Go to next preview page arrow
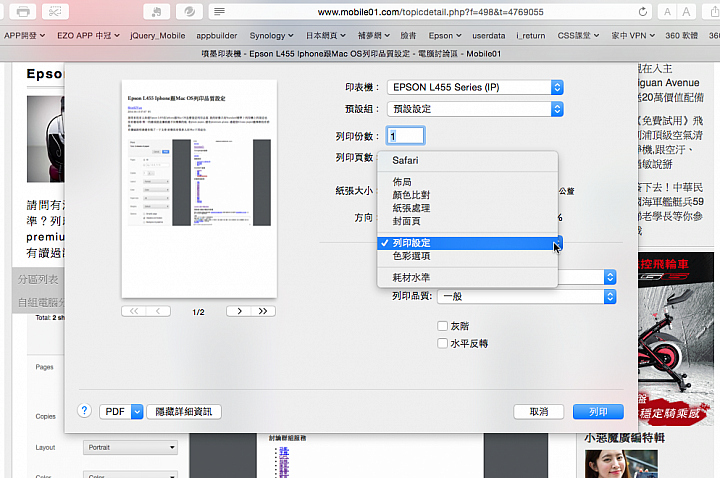This screenshot has width=720, height=478. [x=239, y=311]
